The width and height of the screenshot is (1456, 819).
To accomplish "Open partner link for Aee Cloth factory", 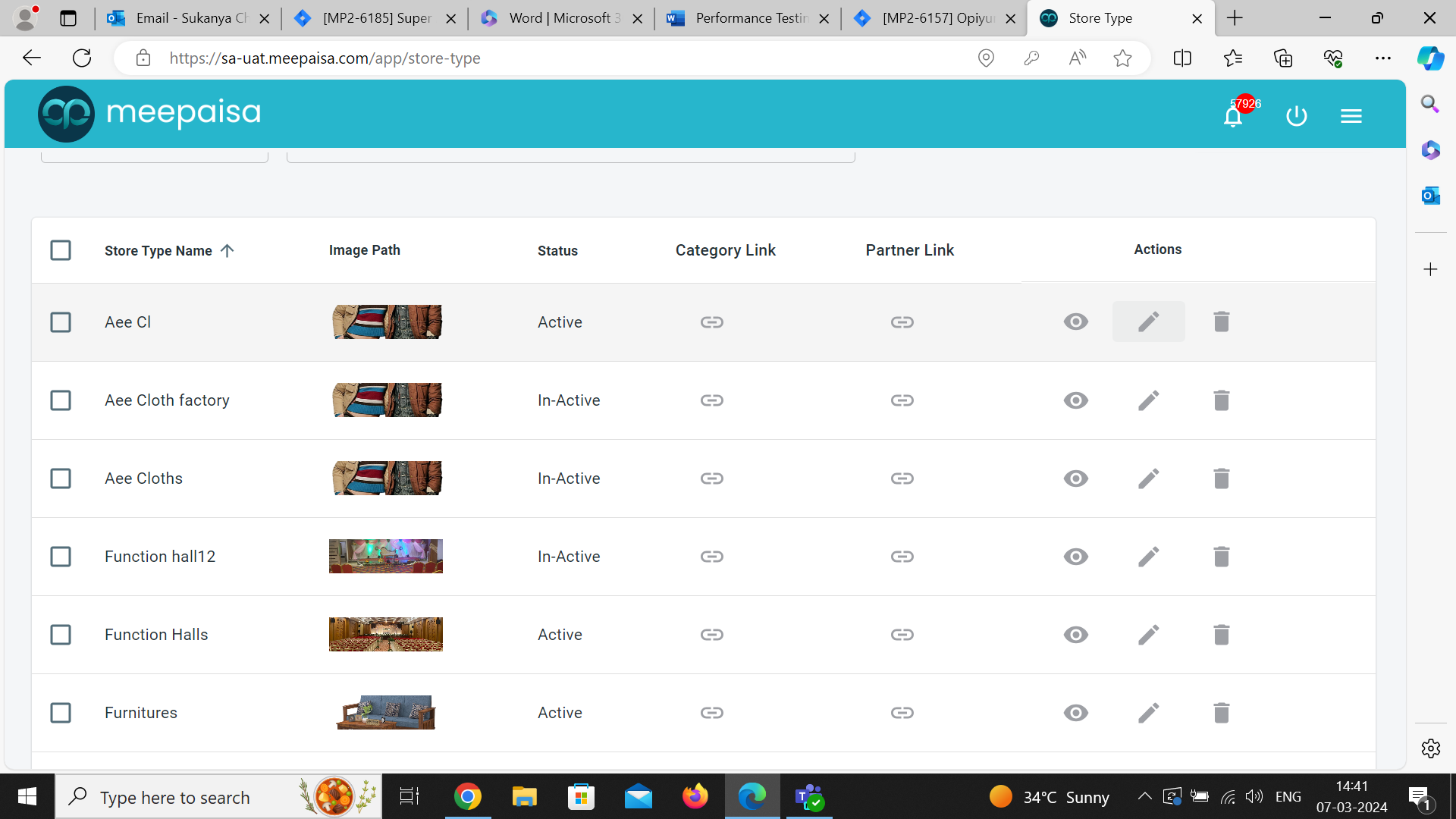I will tap(902, 400).
